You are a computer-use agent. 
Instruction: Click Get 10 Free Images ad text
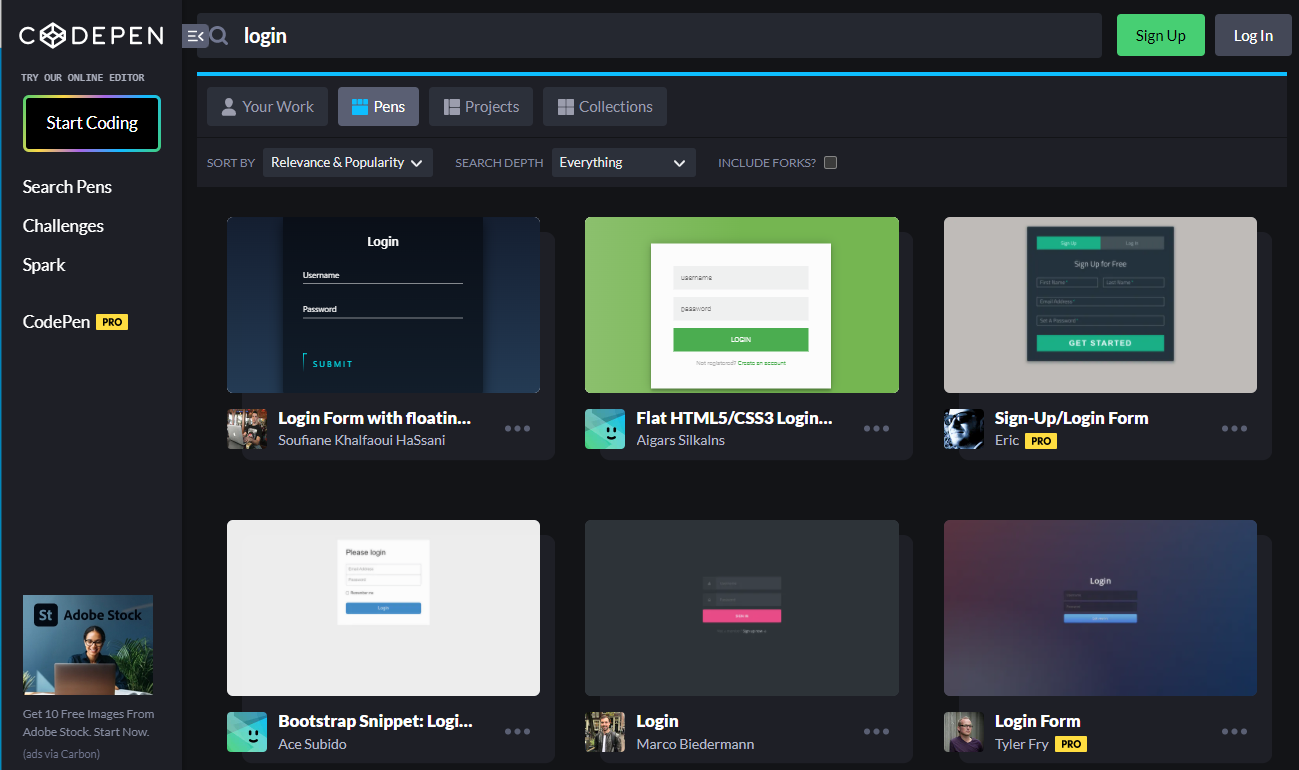click(x=88, y=722)
